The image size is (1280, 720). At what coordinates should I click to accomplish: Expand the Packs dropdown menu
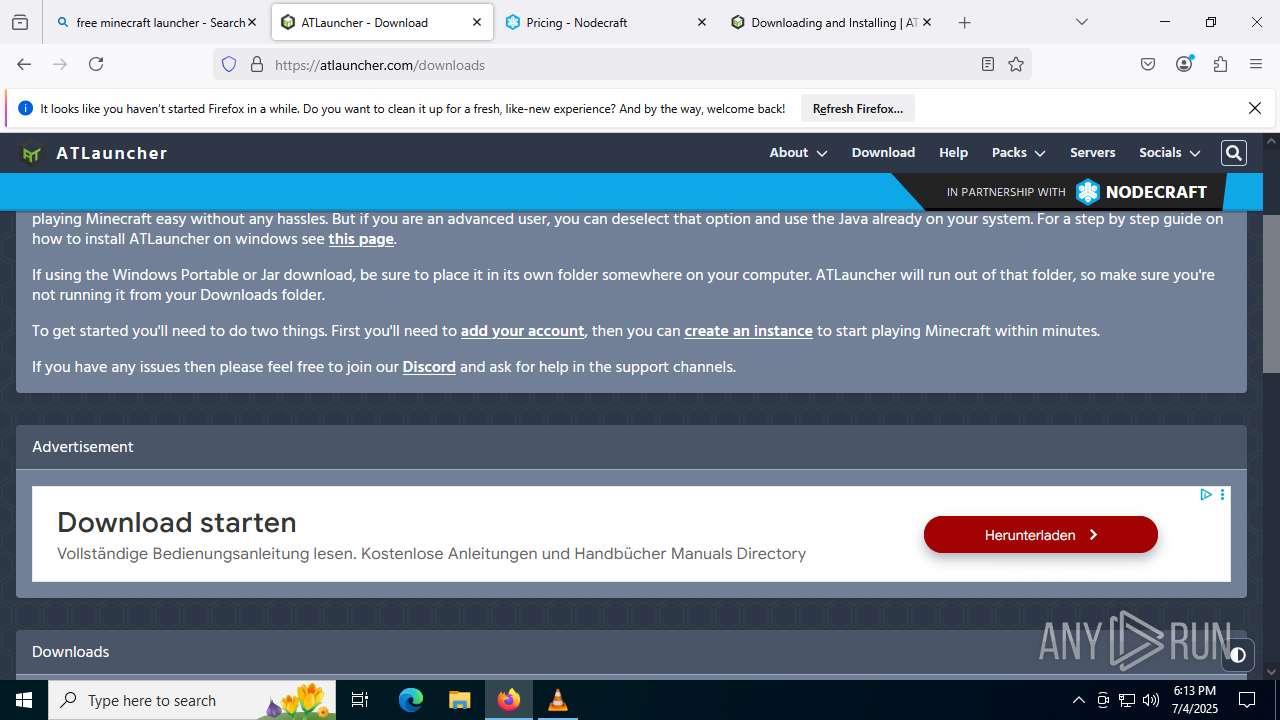pos(1018,153)
